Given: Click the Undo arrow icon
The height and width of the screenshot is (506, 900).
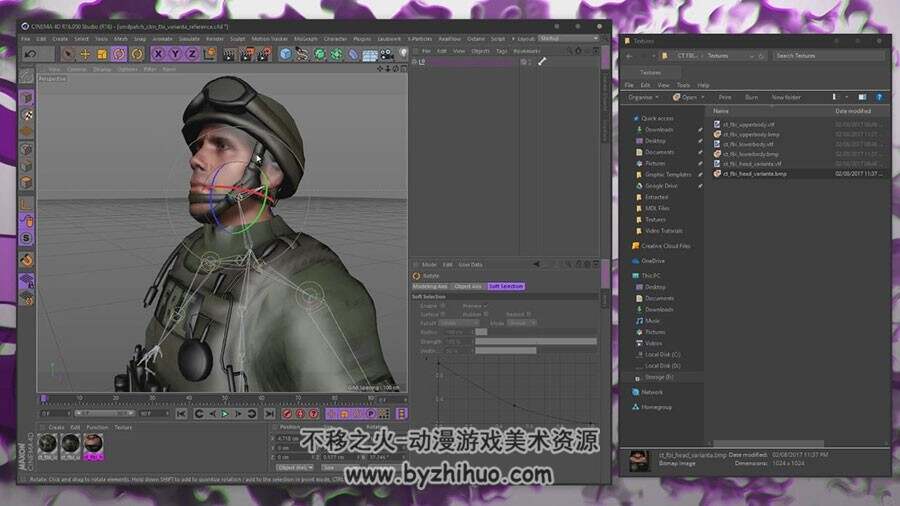Looking at the screenshot, I should coord(30,54).
